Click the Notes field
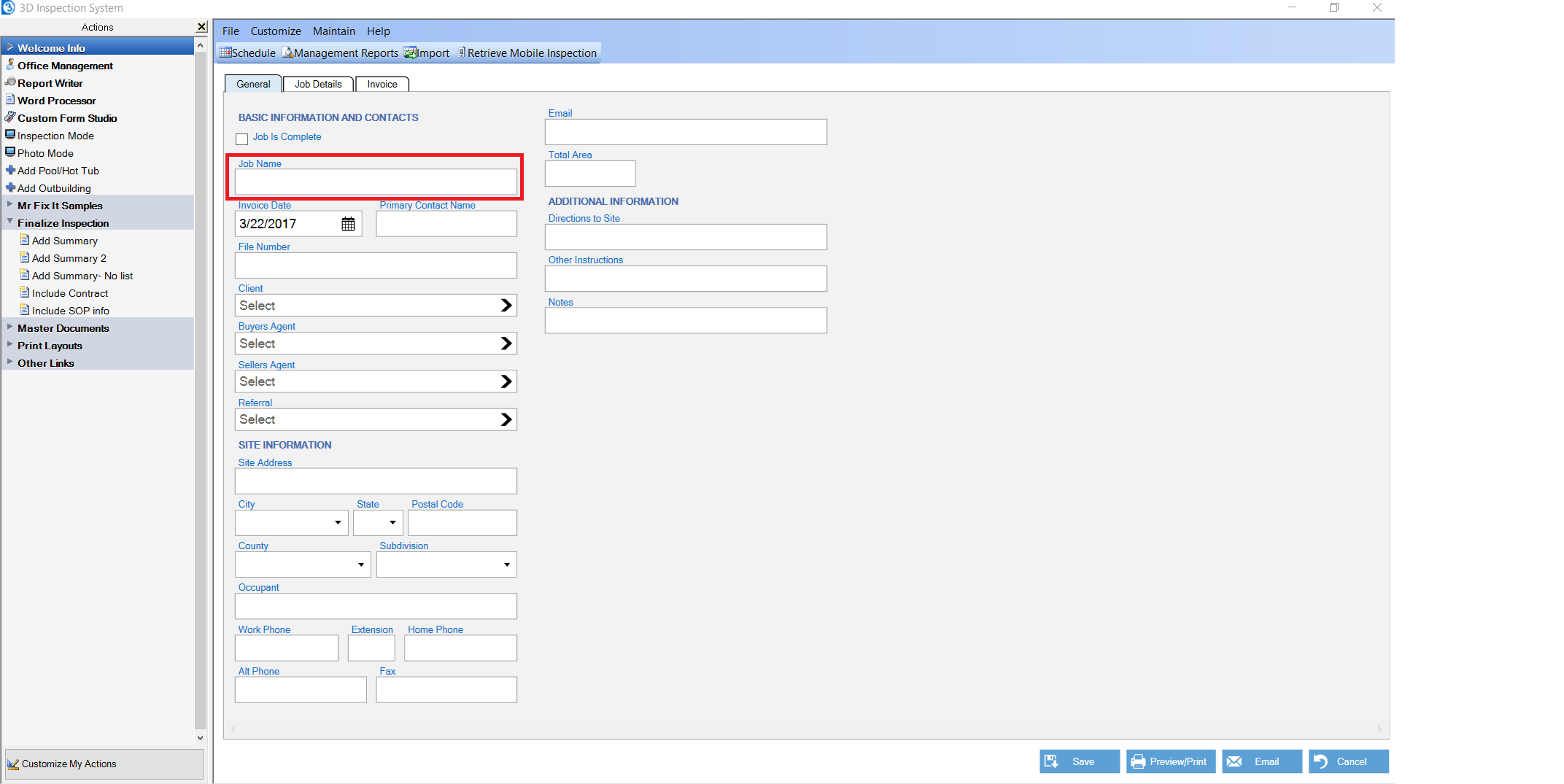This screenshot has height=784, width=1564. (686, 321)
